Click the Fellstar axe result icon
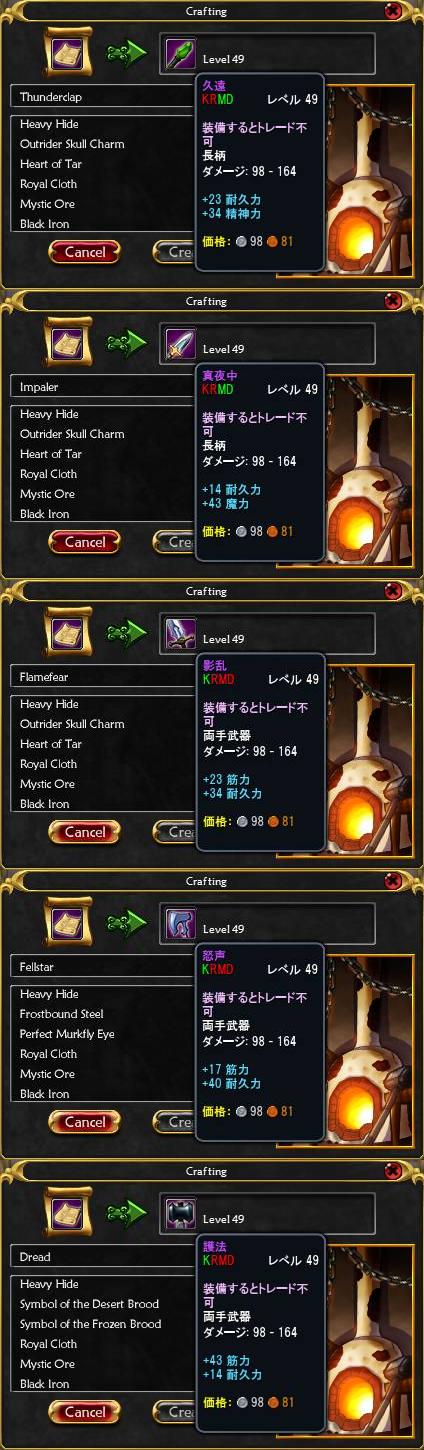Viewport: 424px width, 1450px height. pyautogui.click(x=180, y=923)
